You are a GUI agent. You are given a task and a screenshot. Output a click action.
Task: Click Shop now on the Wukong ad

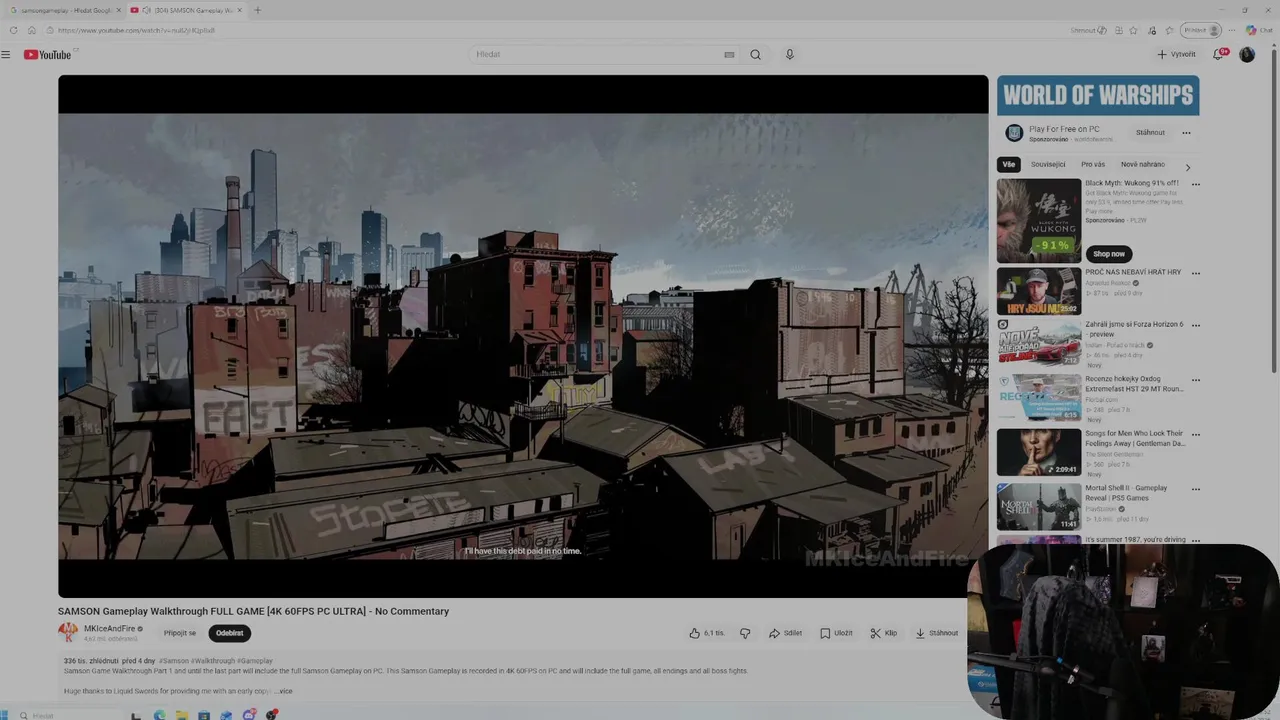(1109, 254)
